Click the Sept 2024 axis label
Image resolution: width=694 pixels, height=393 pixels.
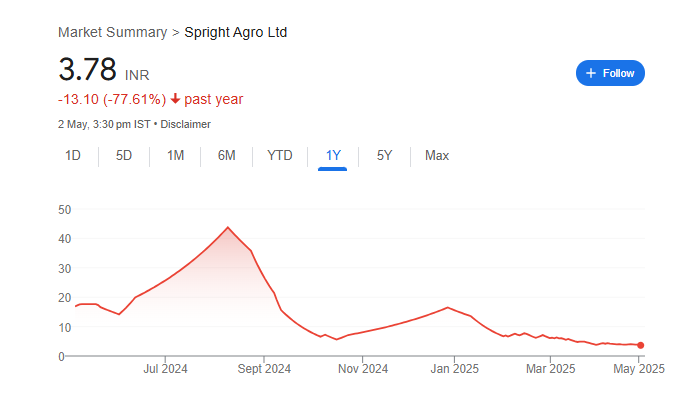click(x=264, y=369)
